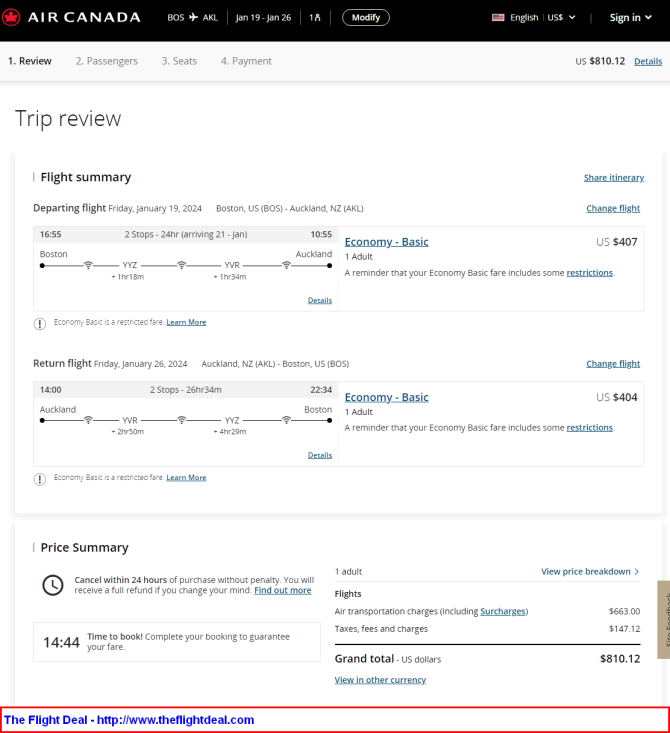Viewport: 670px width, 733px height.
Task: Open Details link for the return flight
Action: point(320,455)
